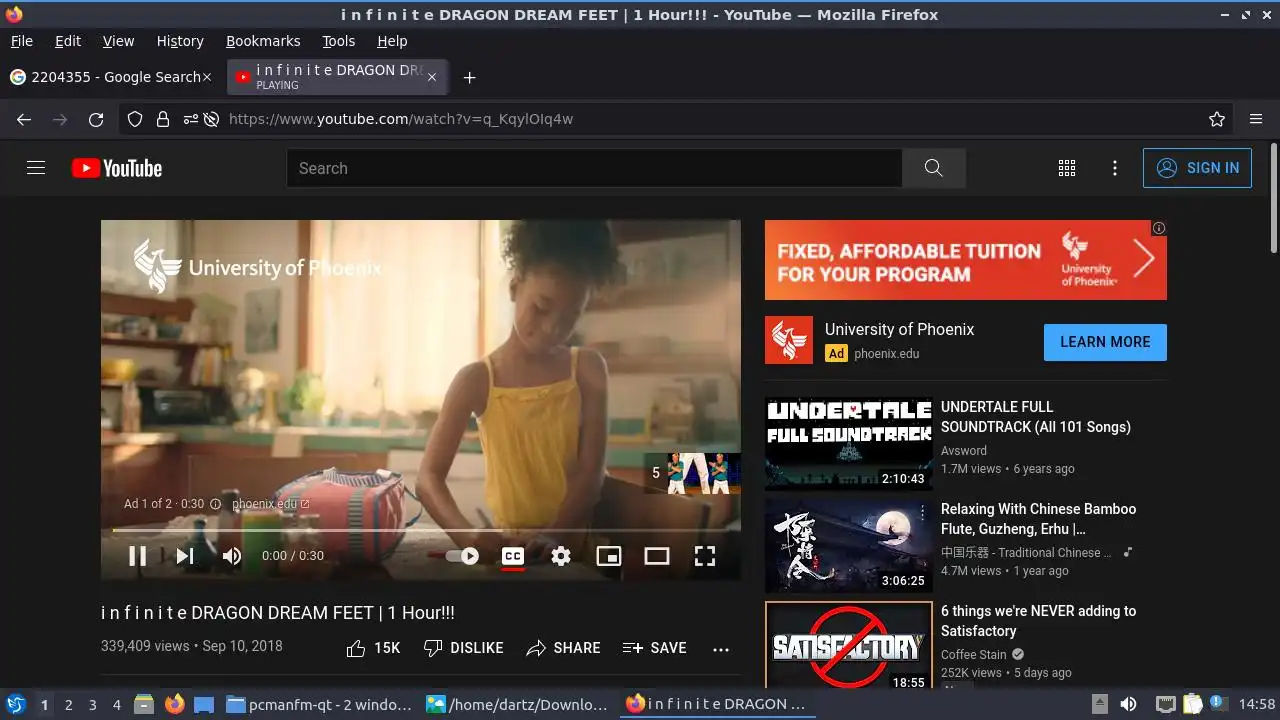Open Coffee Stain channel name
1280x720 pixels.
(x=974, y=655)
